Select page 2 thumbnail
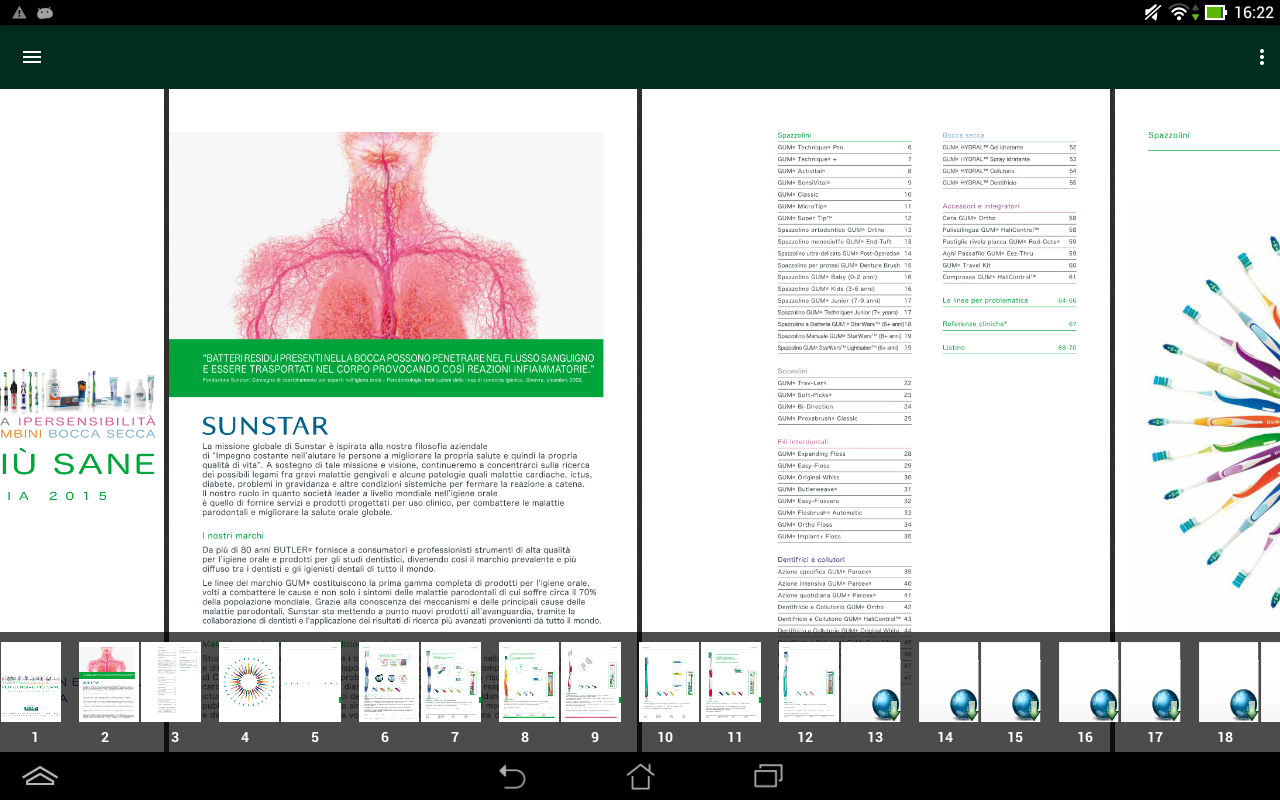1280x800 pixels. [109, 682]
